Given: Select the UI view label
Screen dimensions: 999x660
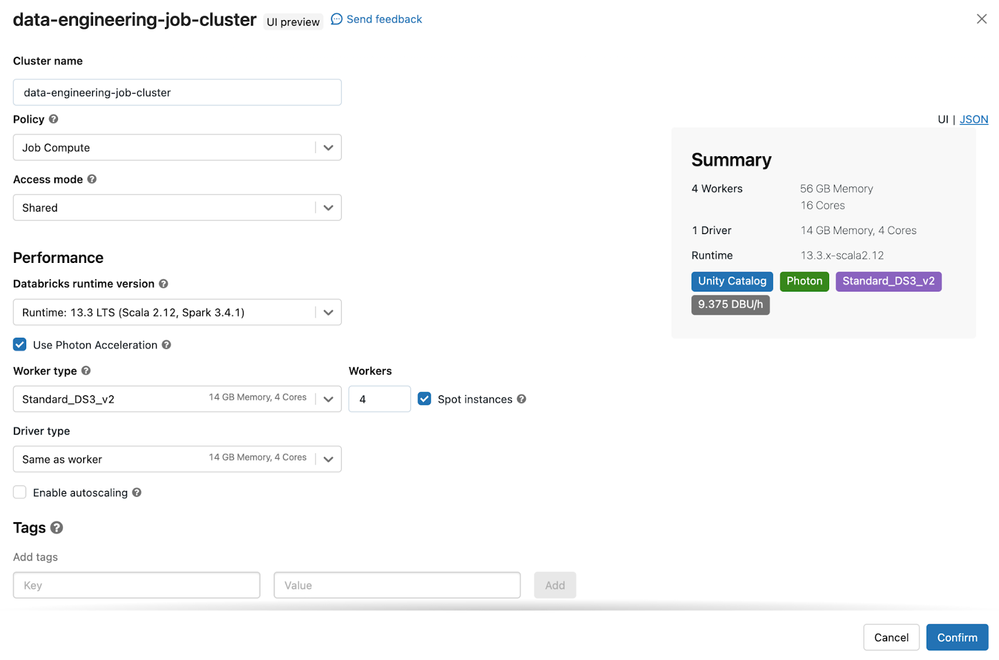Looking at the screenshot, I should coord(943,119).
